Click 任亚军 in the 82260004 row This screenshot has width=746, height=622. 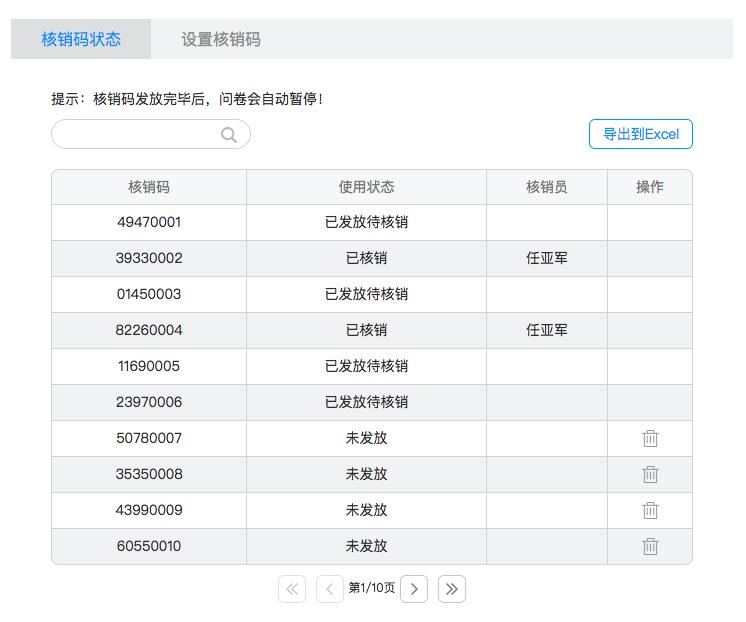[x=547, y=330]
